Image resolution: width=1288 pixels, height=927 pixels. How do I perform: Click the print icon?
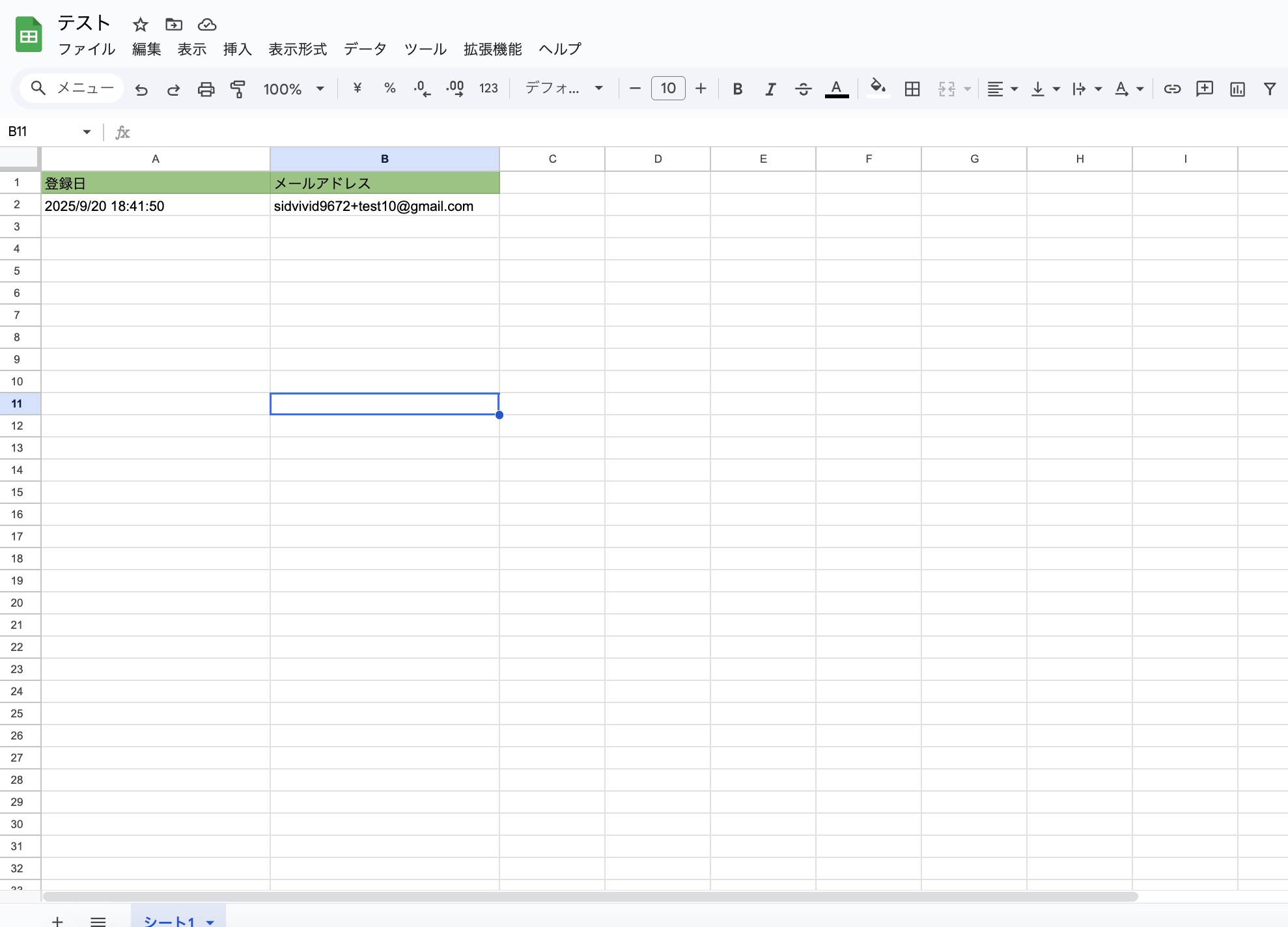[x=206, y=89]
